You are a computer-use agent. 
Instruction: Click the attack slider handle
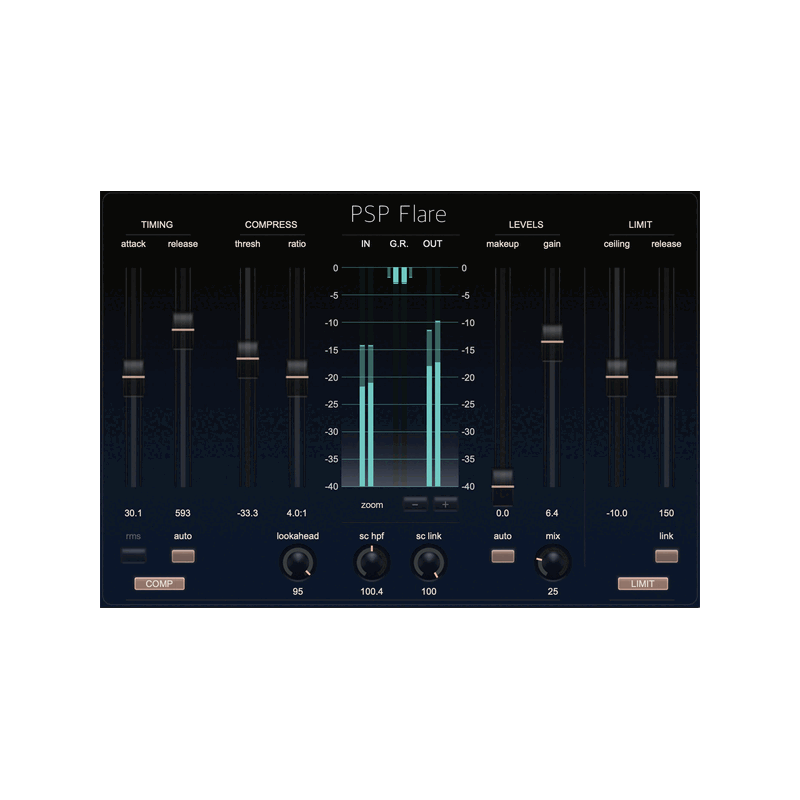(x=133, y=378)
